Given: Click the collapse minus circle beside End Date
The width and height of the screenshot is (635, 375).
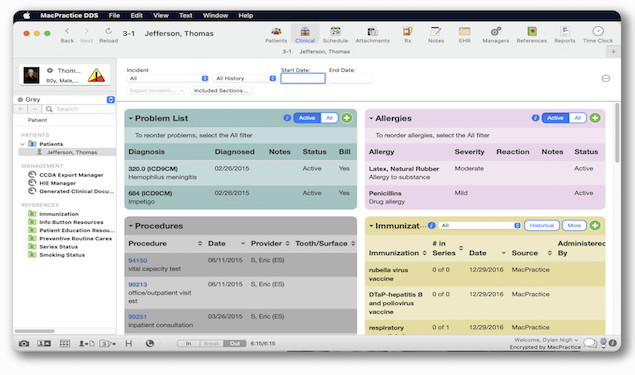Looking at the screenshot, I should [x=605, y=78].
